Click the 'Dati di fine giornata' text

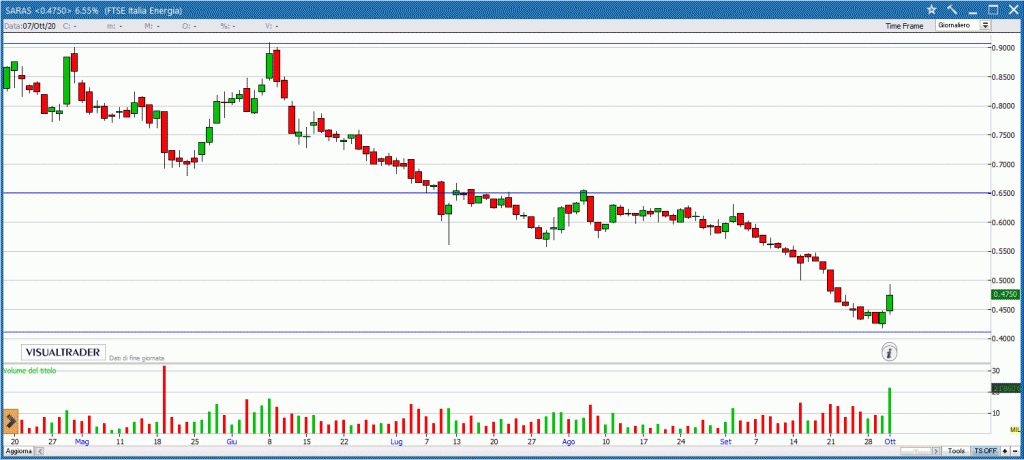click(136, 358)
